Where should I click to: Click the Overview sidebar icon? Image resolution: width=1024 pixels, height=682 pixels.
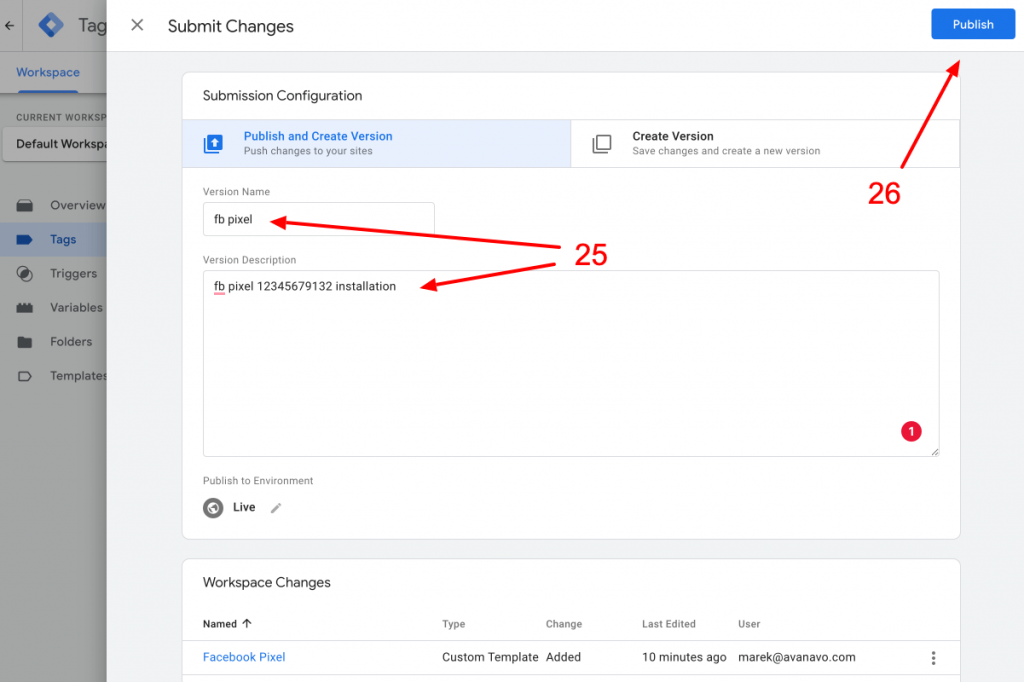[25, 206]
